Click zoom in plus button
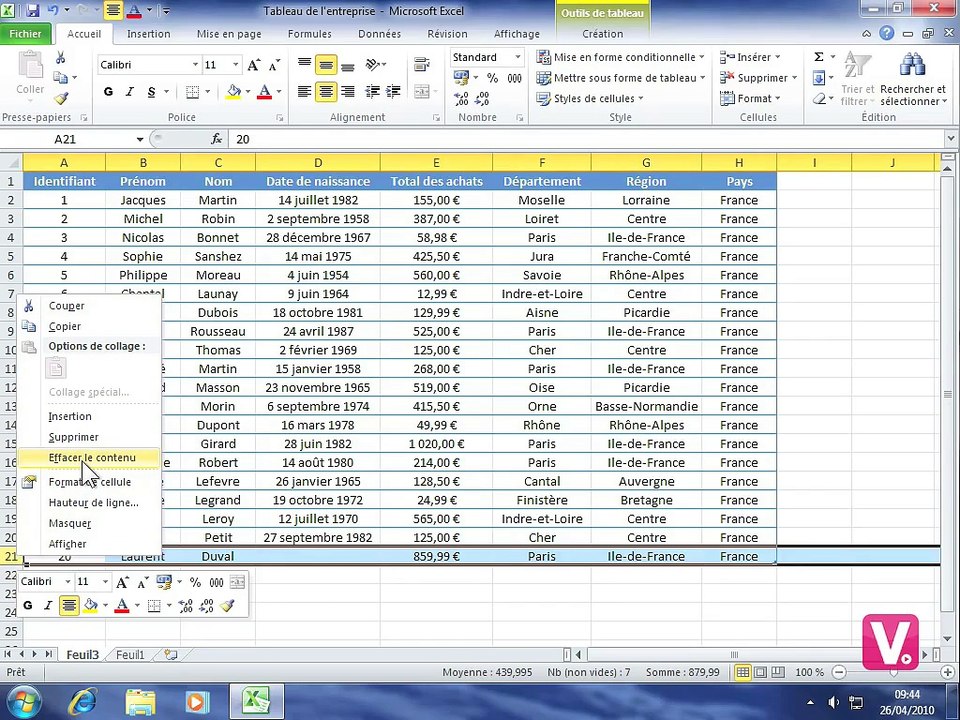This screenshot has width=960, height=720. (948, 672)
